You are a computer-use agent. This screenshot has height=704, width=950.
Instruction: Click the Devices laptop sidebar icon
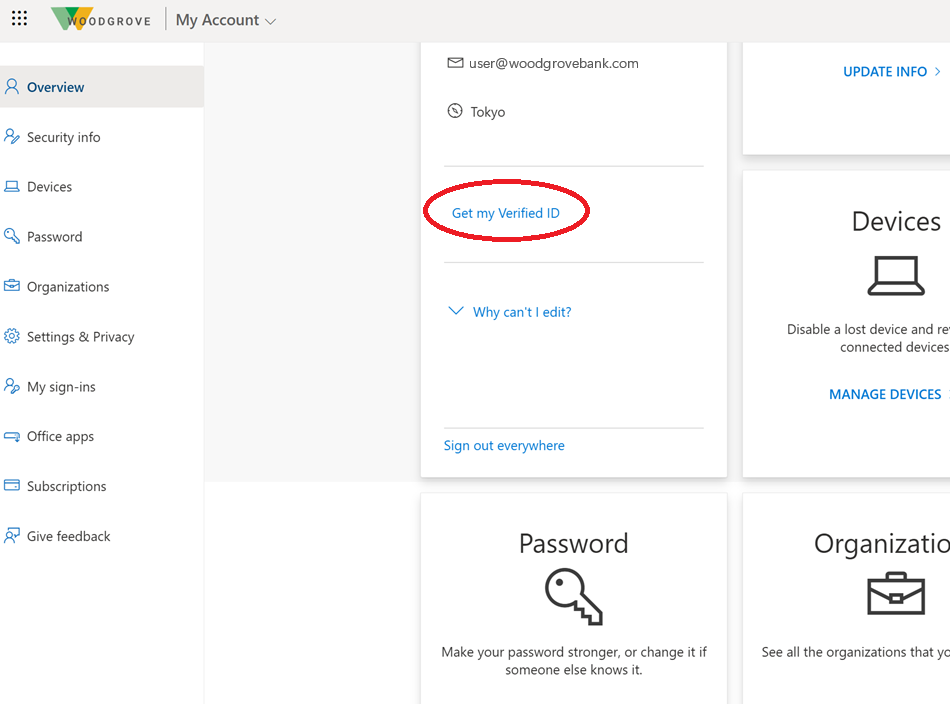pos(12,186)
